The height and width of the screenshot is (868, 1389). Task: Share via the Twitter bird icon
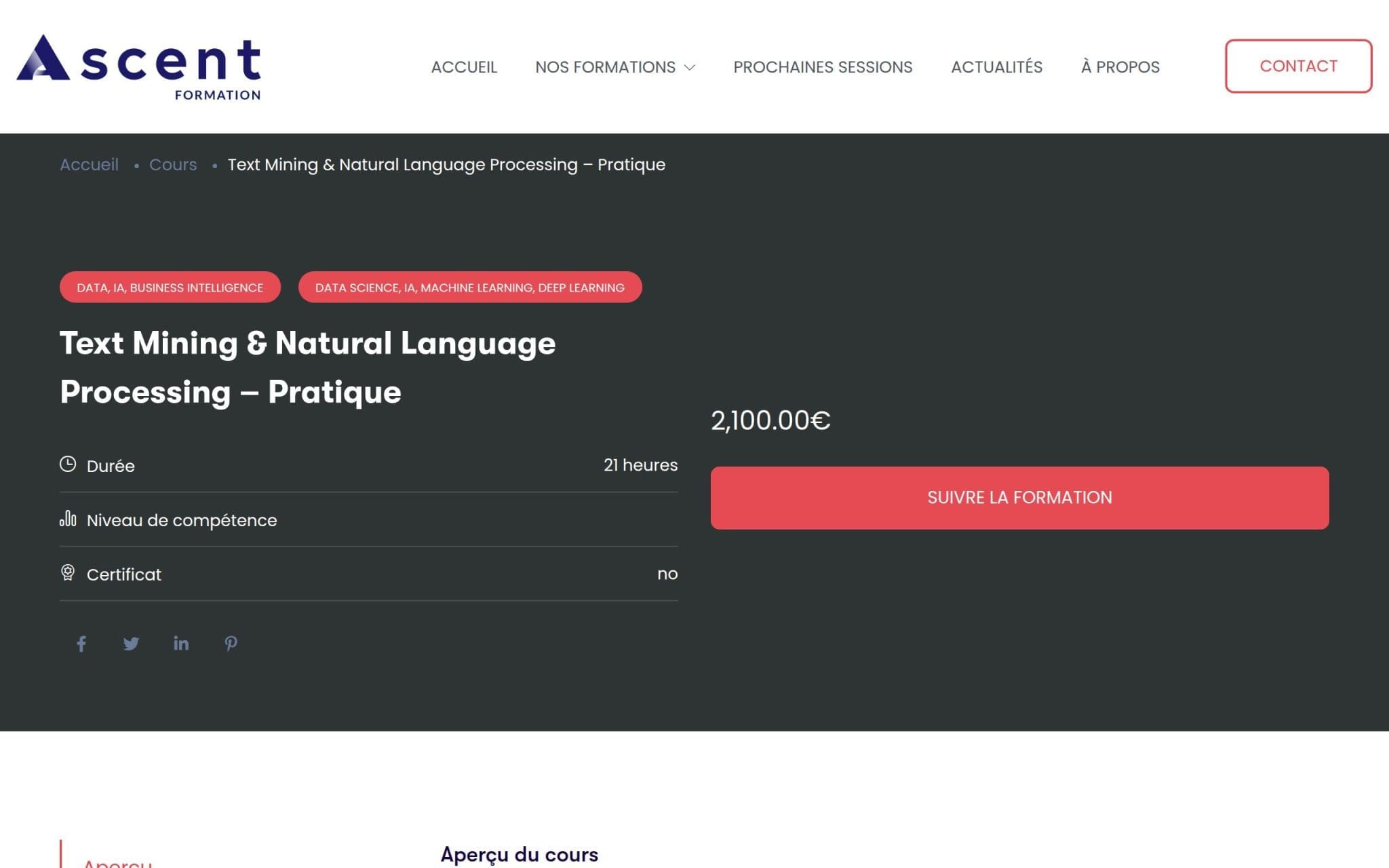pos(131,644)
